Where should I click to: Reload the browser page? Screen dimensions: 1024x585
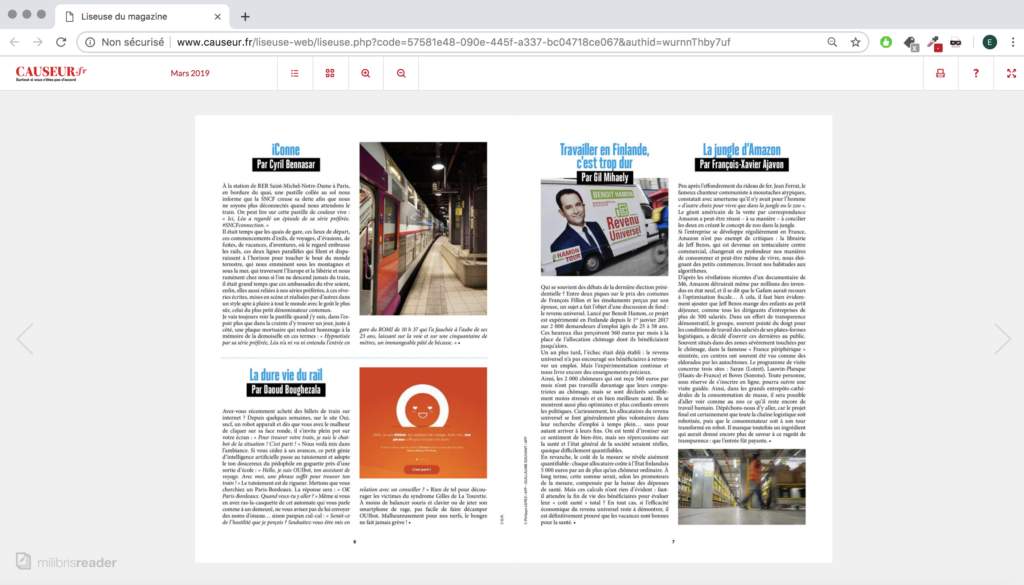point(61,42)
